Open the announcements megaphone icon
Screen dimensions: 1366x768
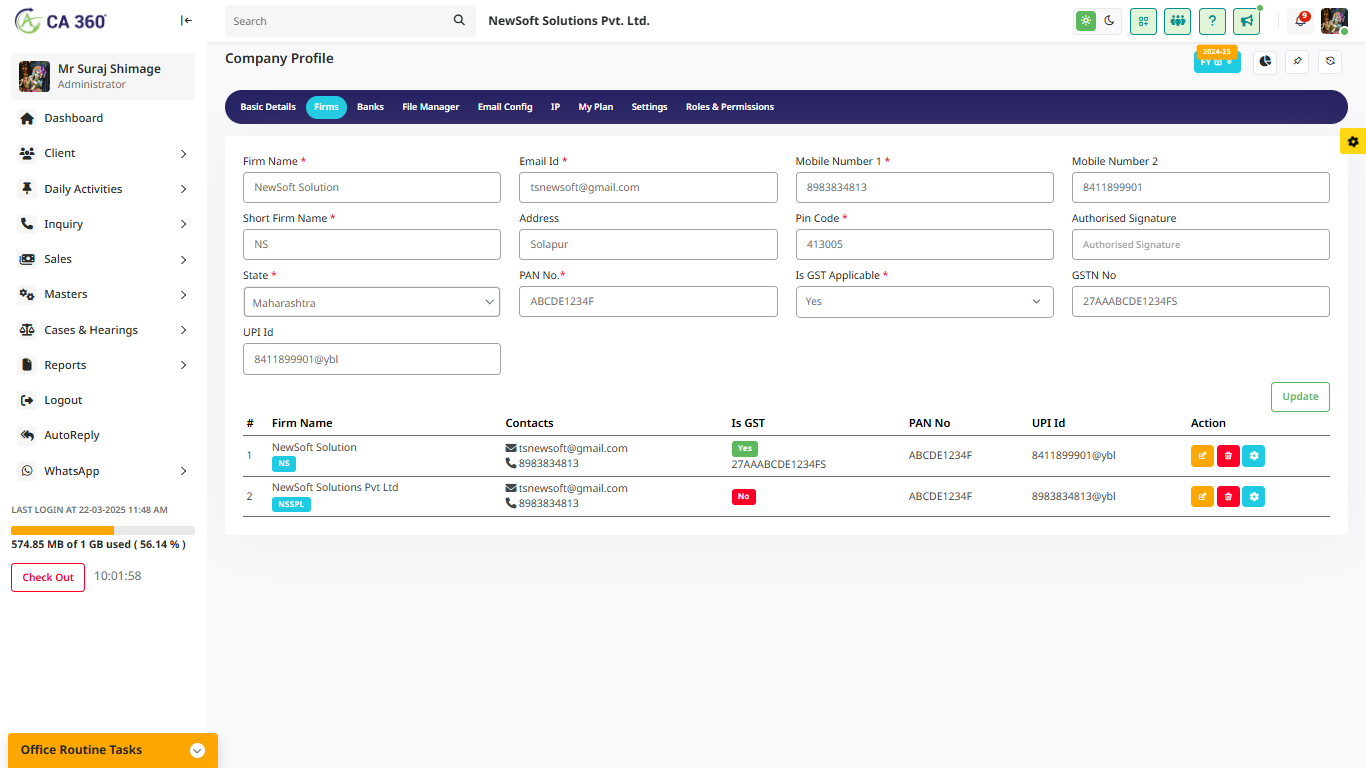[1246, 21]
